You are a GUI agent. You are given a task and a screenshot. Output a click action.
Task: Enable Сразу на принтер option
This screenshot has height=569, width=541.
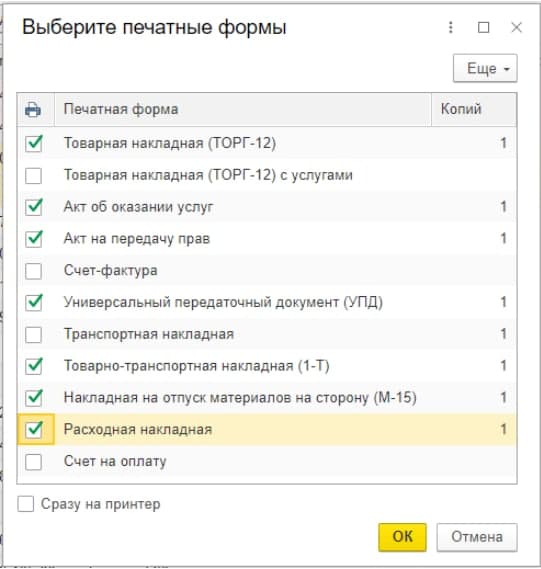pyautogui.click(x=26, y=504)
